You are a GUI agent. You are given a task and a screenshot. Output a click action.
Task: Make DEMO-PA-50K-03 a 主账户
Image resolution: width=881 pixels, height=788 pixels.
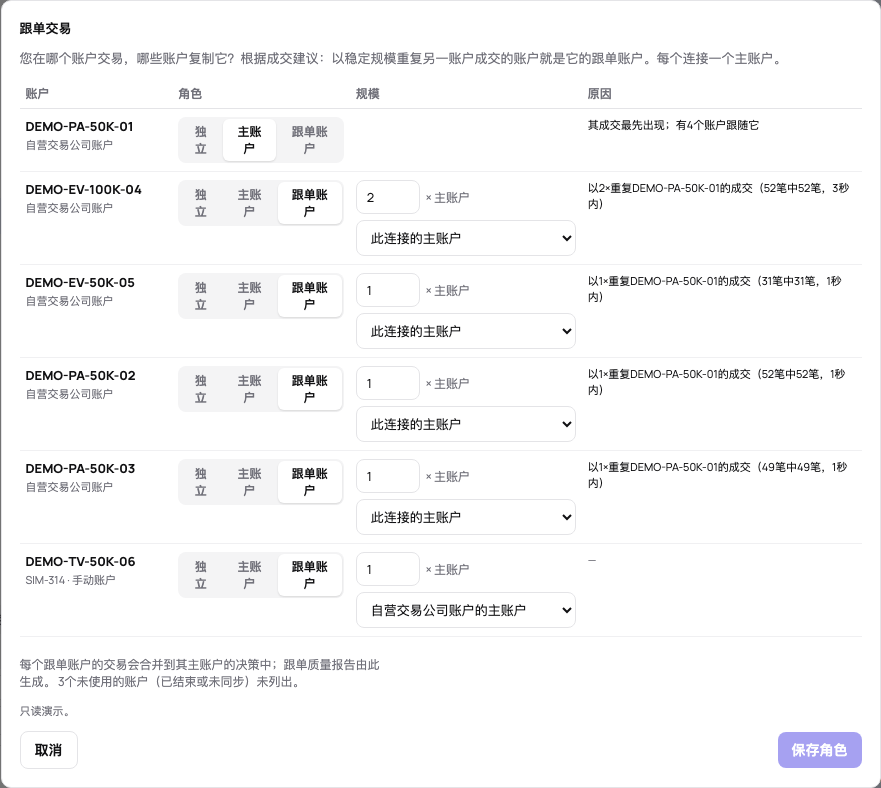(x=249, y=482)
